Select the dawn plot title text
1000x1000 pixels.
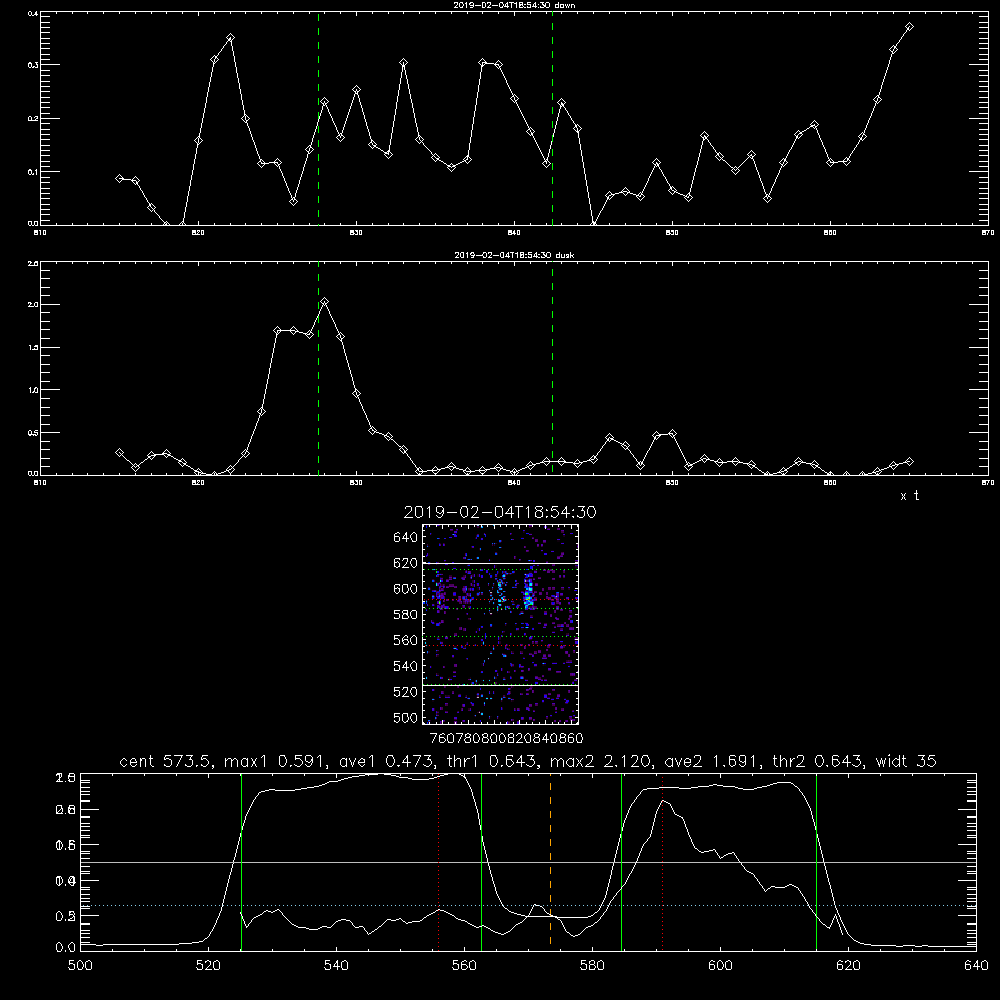click(514, 5)
